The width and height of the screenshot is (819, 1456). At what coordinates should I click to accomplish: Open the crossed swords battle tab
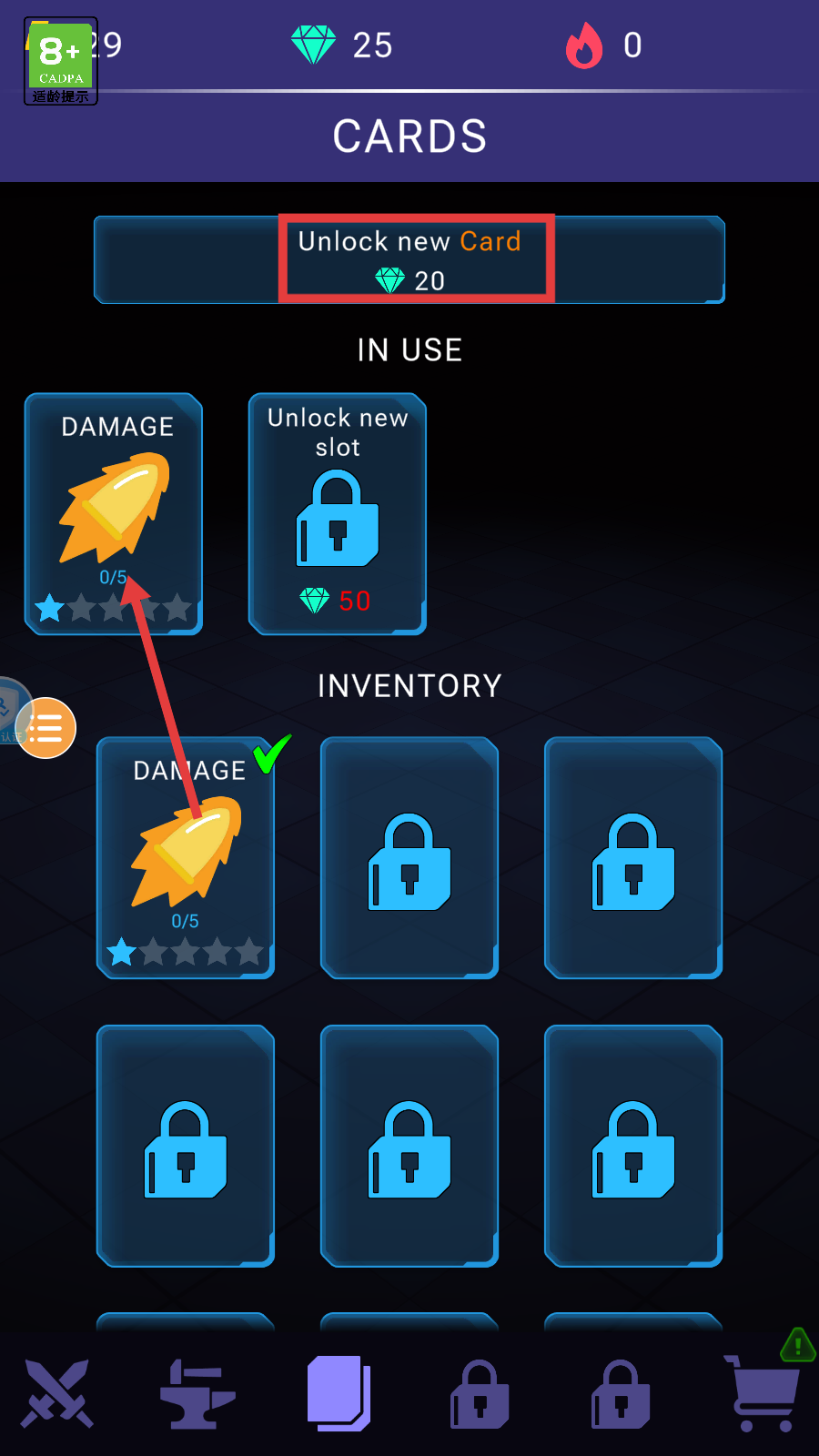click(57, 1393)
